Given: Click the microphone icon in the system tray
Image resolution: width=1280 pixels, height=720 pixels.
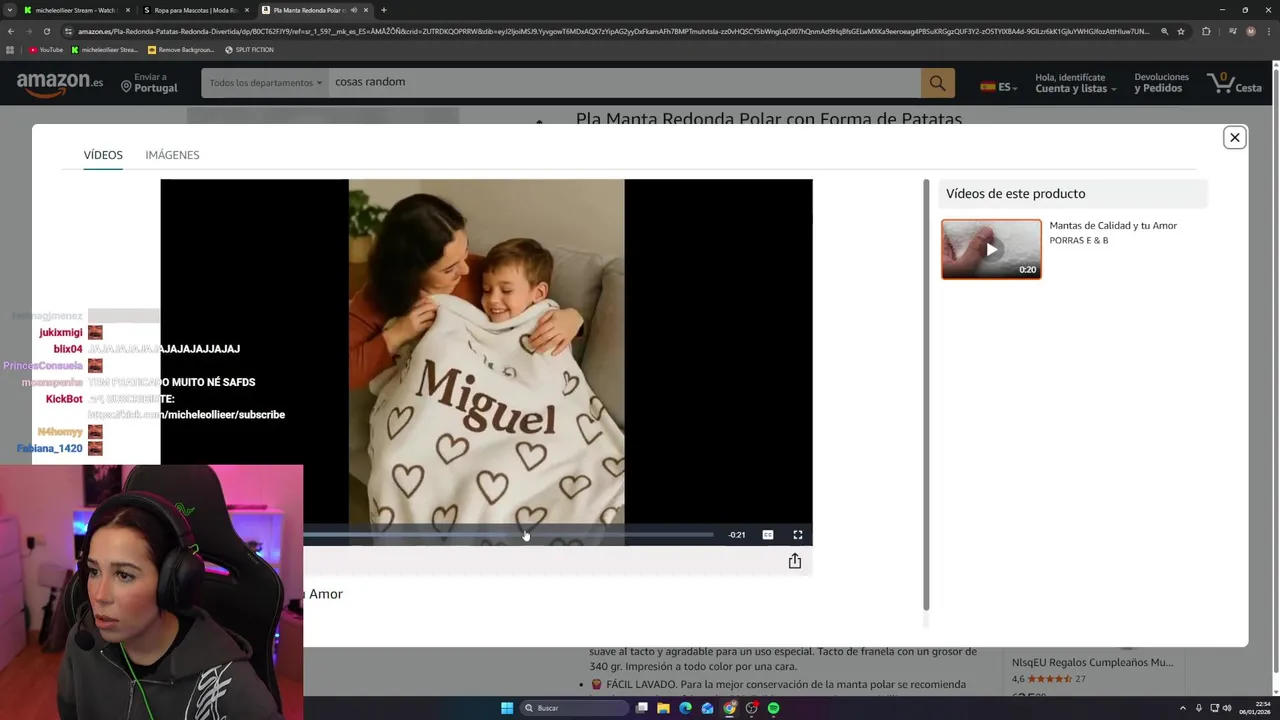Looking at the screenshot, I should (1198, 708).
